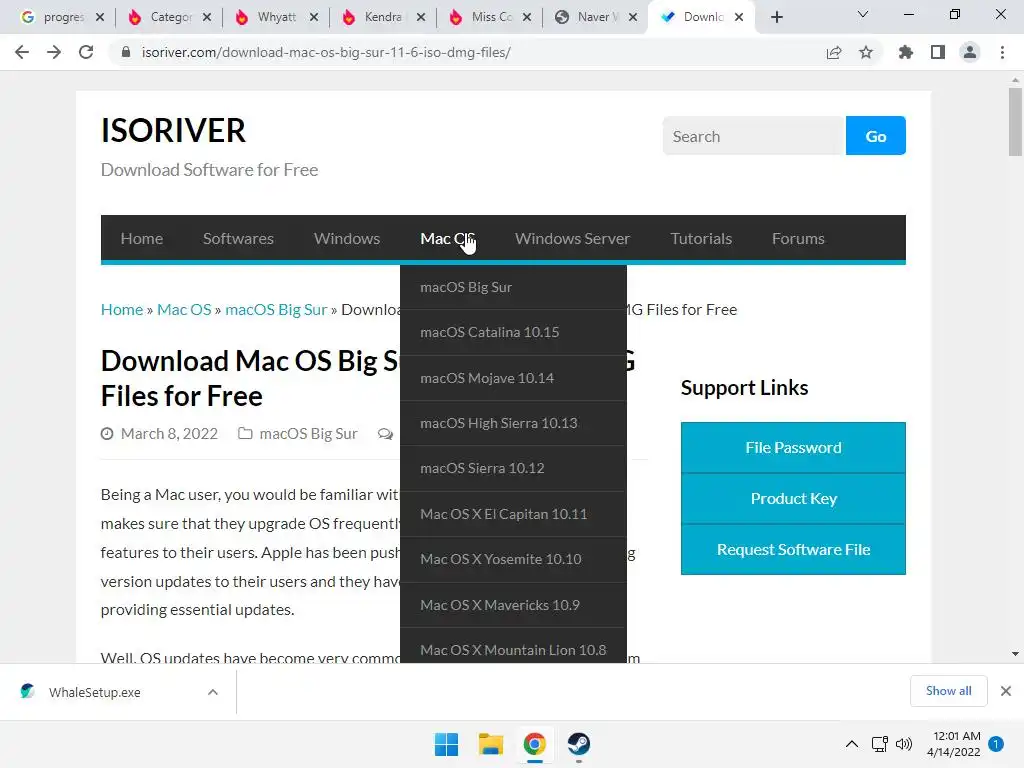1024x768 pixels.
Task: Select Mac OS X Mavericks 10.9
Action: point(513,605)
